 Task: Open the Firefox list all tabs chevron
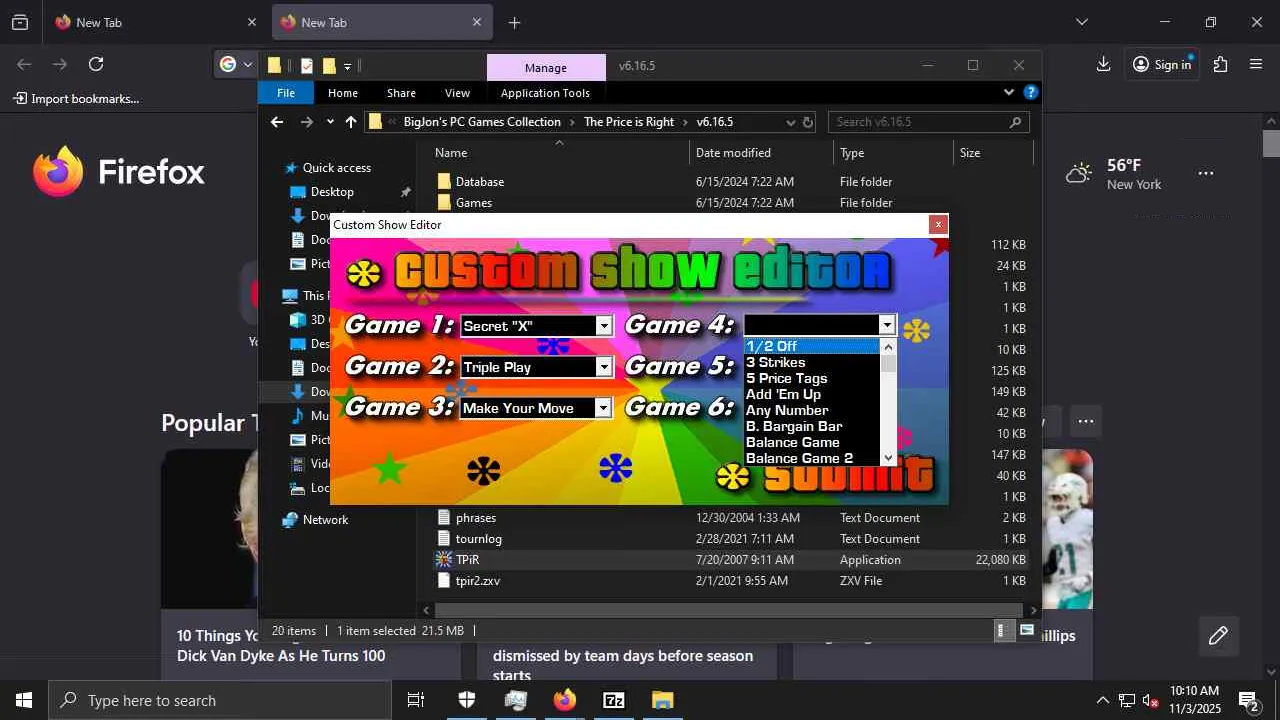coord(1082,22)
